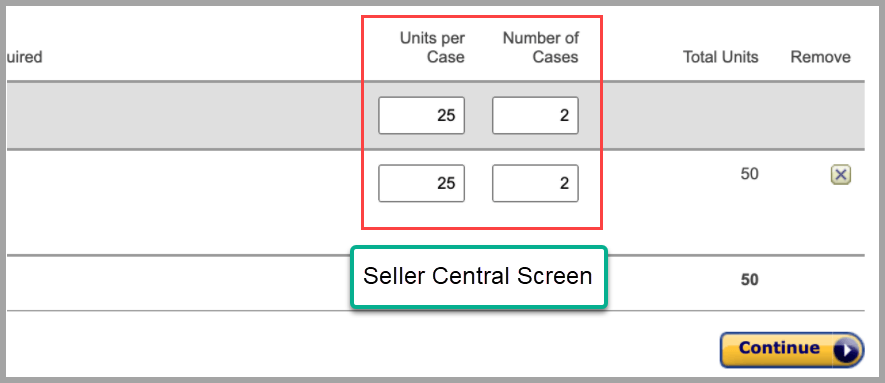Image resolution: width=885 pixels, height=383 pixels.
Task: Focus Units per Case field in white row
Action: (422, 183)
